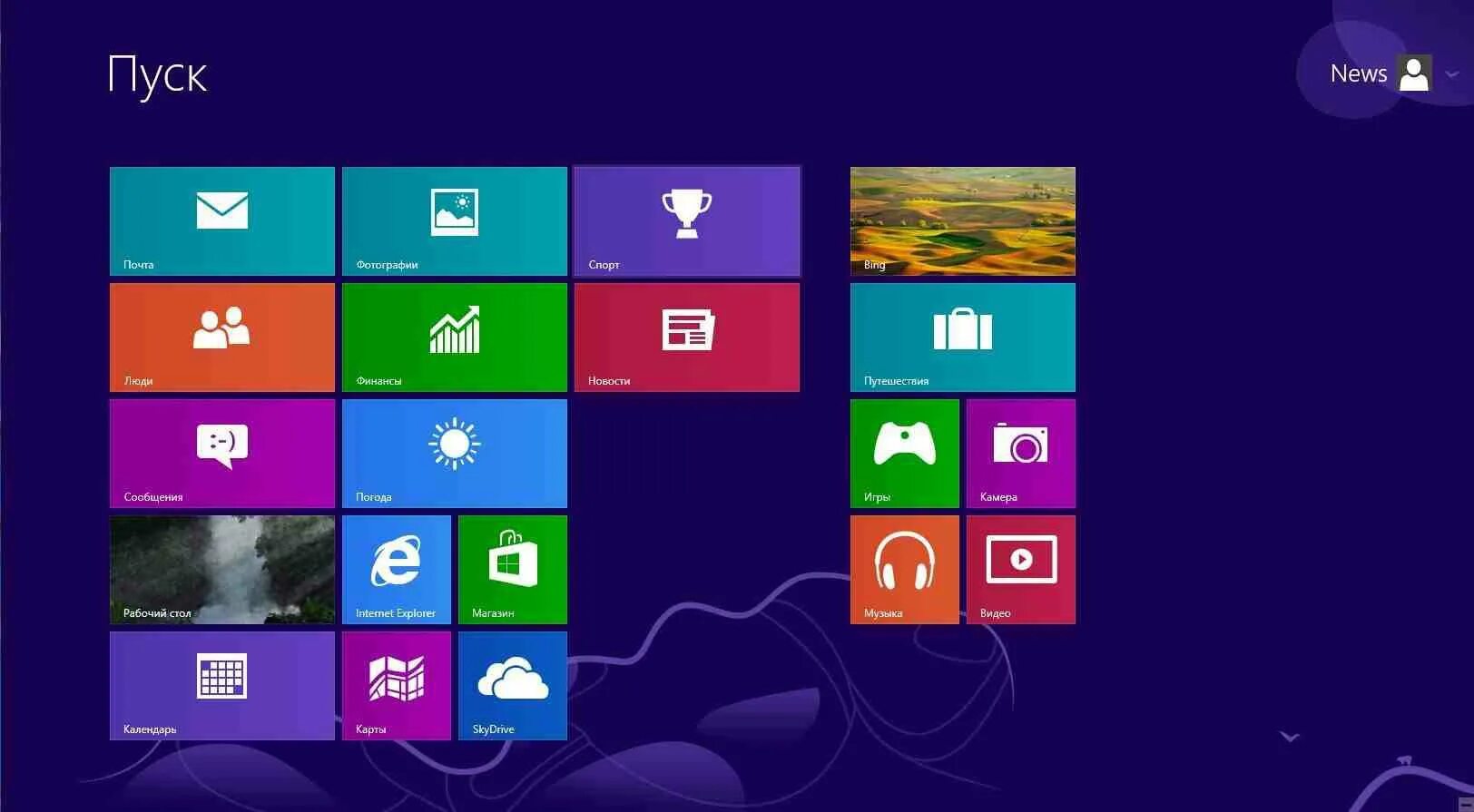Open the Новости newspaper tile

(687, 338)
